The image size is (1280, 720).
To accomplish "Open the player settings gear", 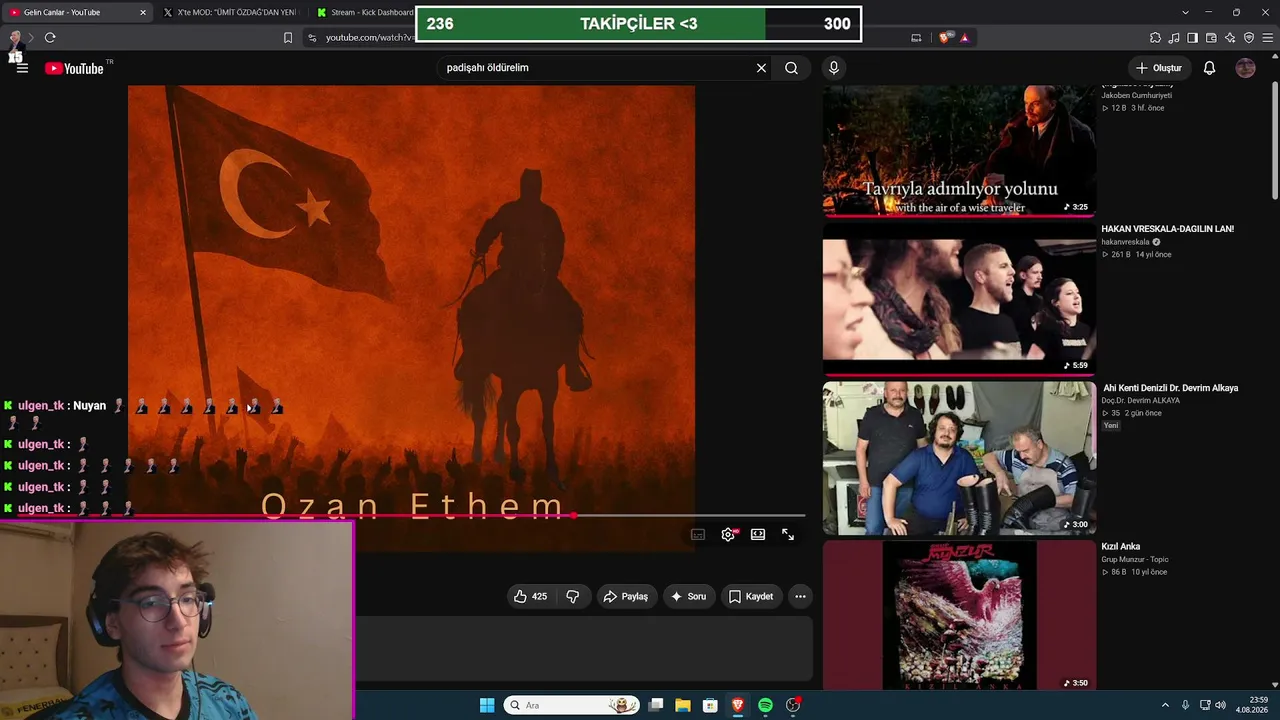I will [728, 534].
